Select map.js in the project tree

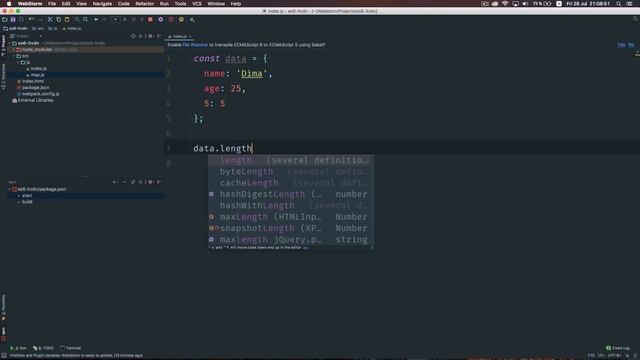37,75
